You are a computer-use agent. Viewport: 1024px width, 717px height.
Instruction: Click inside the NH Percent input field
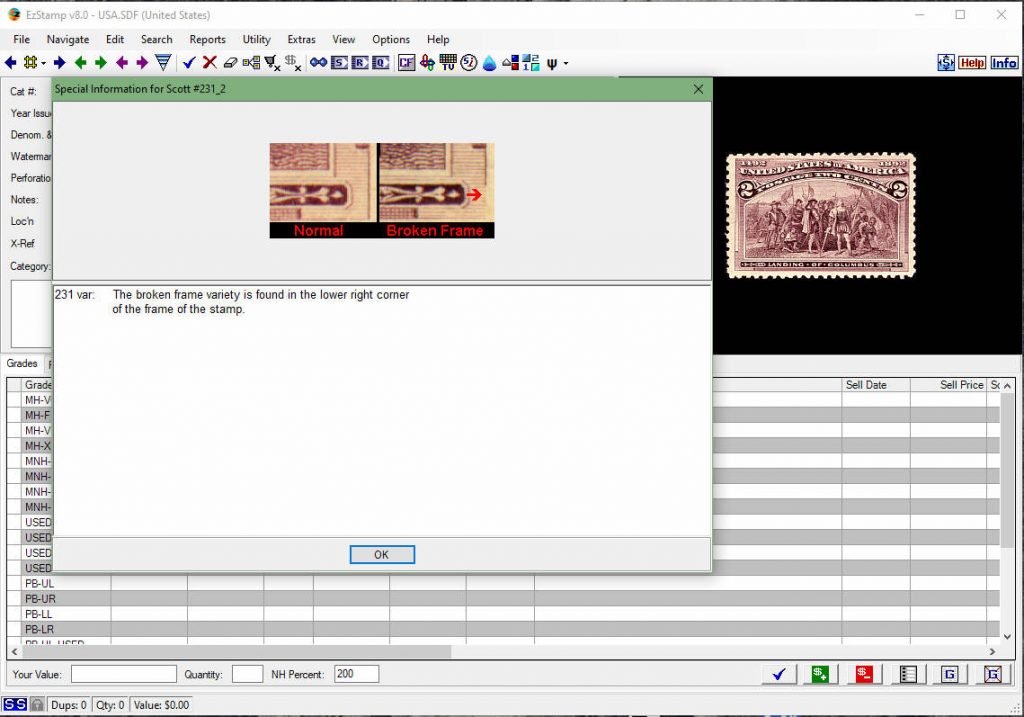pyautogui.click(x=355, y=673)
